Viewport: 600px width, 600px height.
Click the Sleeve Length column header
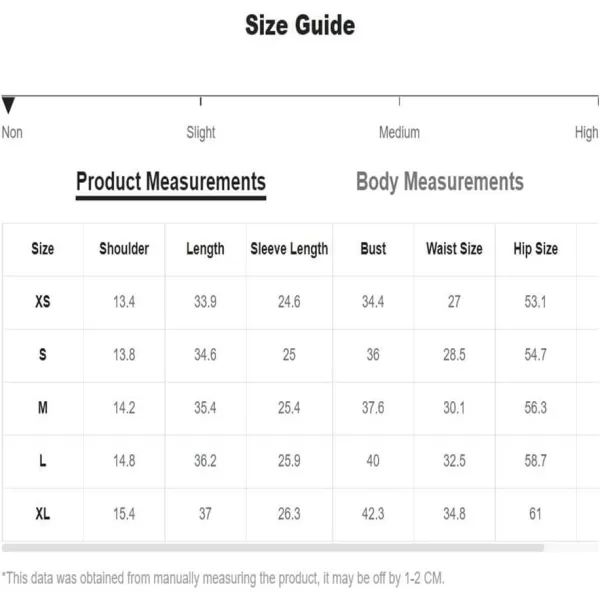pyautogui.click(x=289, y=249)
